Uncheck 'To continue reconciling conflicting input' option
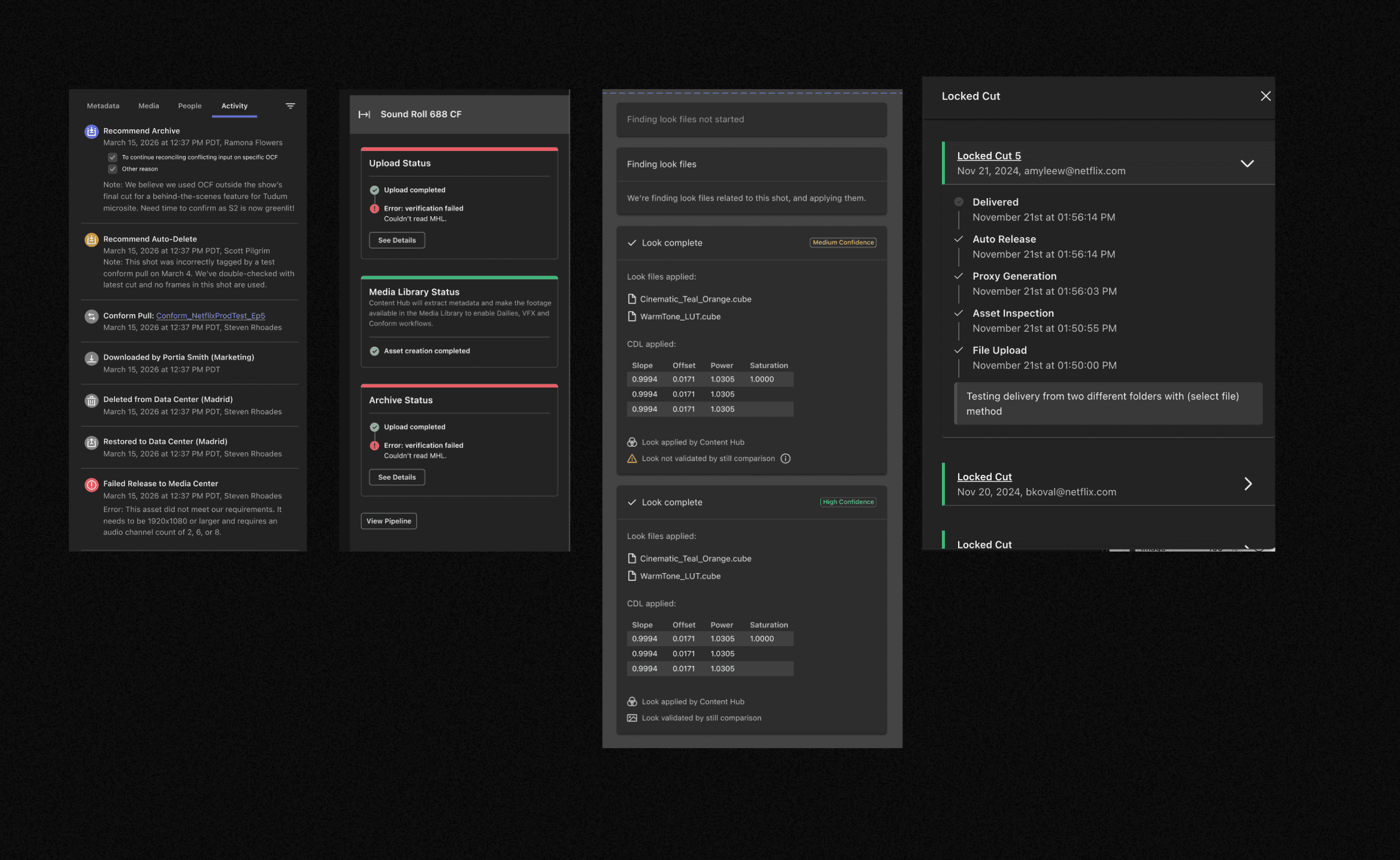Screen dimensions: 1400x860 (x=112, y=156)
